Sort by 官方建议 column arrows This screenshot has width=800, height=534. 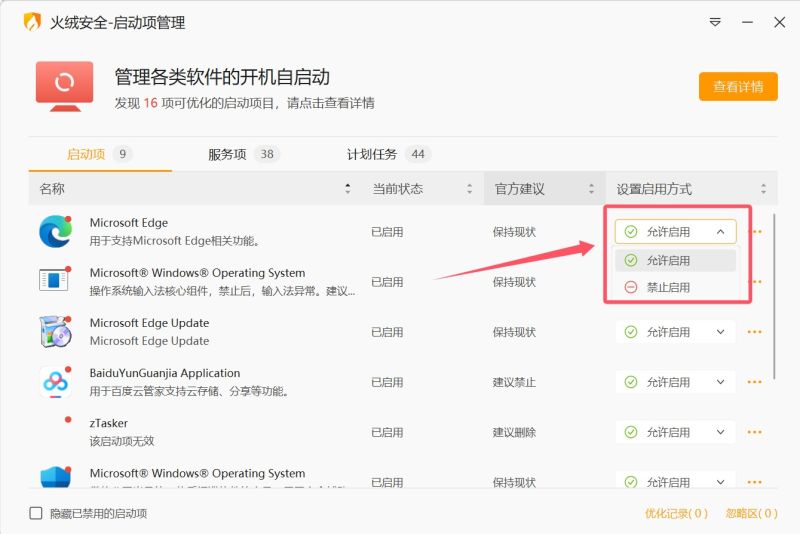point(591,189)
